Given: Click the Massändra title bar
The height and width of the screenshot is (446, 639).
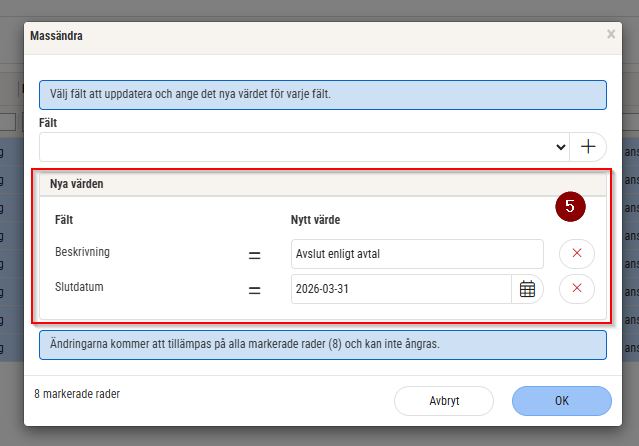Looking at the screenshot, I should (x=300, y=34).
